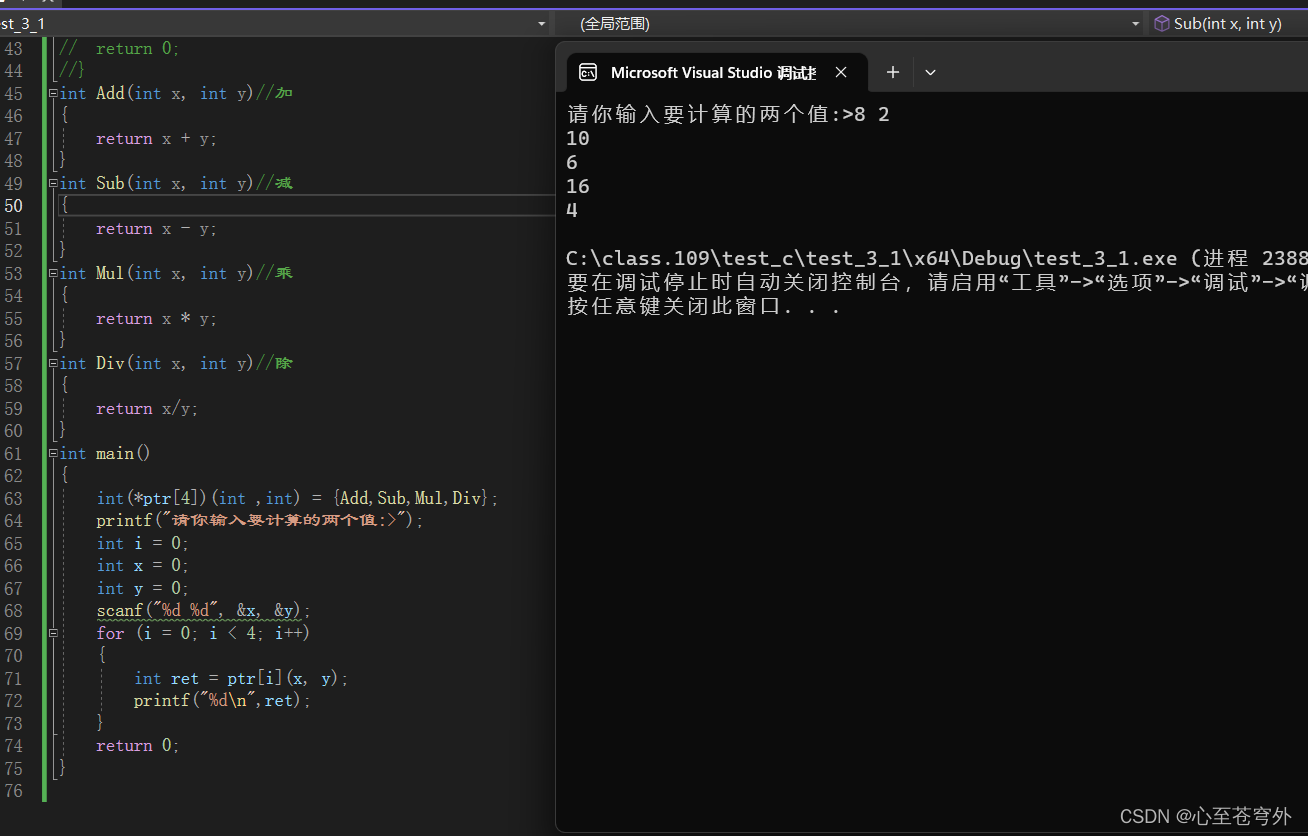The height and width of the screenshot is (836, 1308).
Task: Collapse the Div function outline box
Action: point(54,363)
